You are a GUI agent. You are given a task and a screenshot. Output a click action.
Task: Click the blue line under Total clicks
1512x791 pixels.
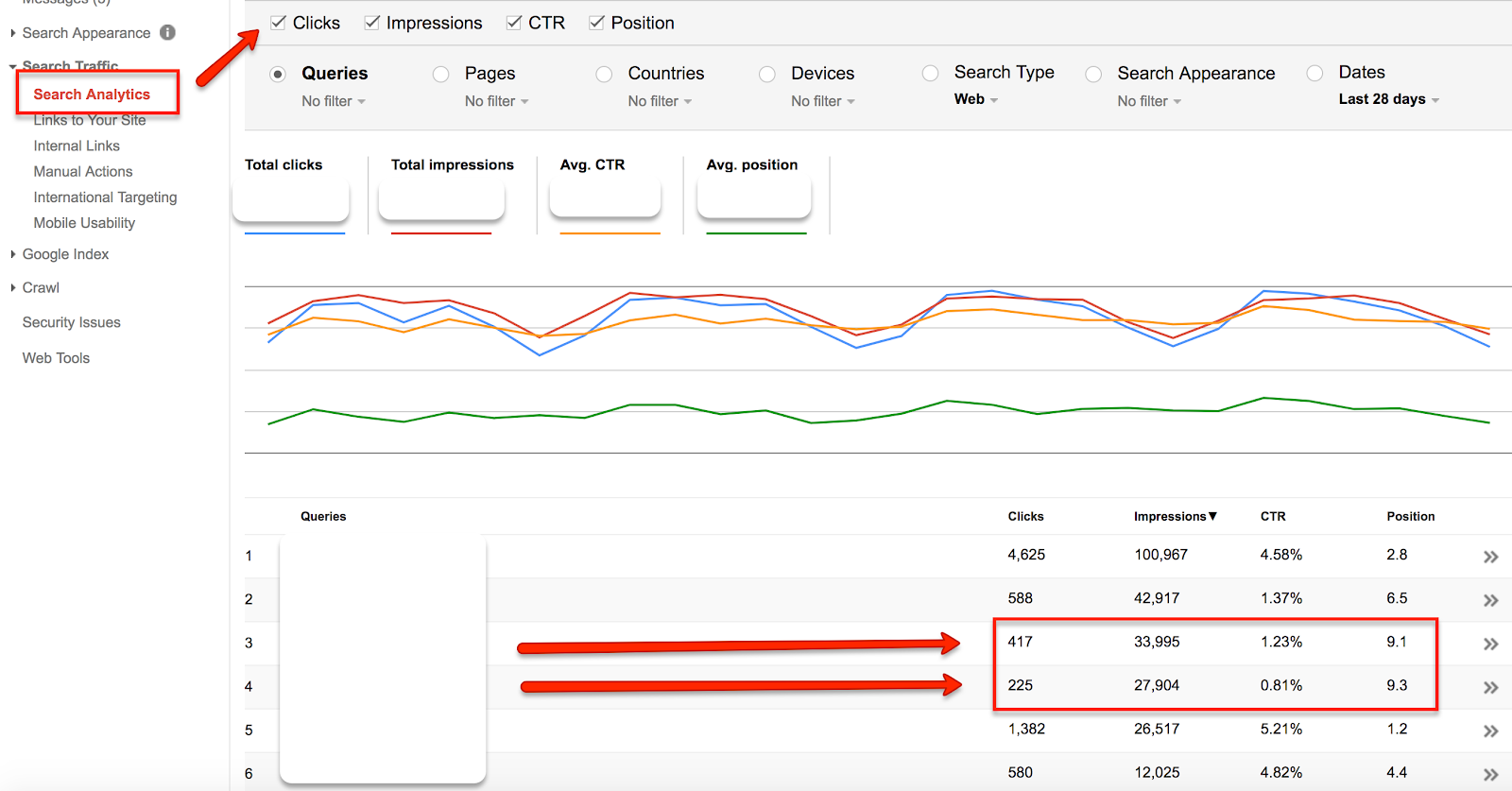[x=295, y=232]
